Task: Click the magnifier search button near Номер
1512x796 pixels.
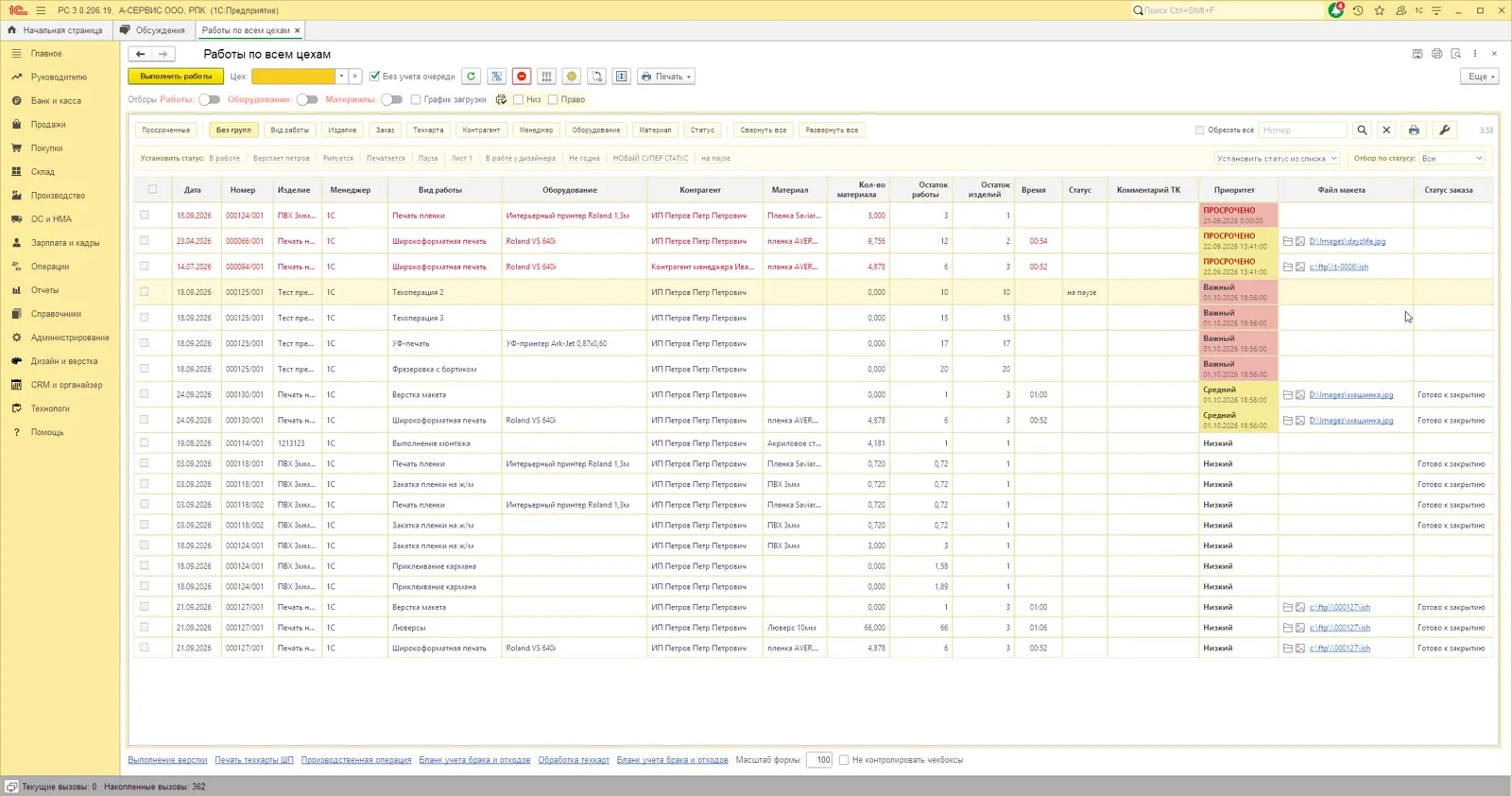Action: (1362, 130)
